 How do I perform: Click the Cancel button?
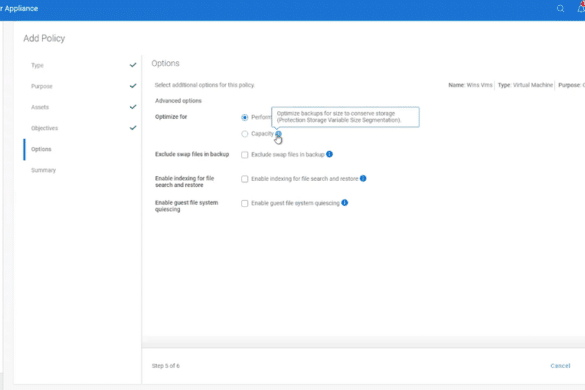click(x=560, y=366)
